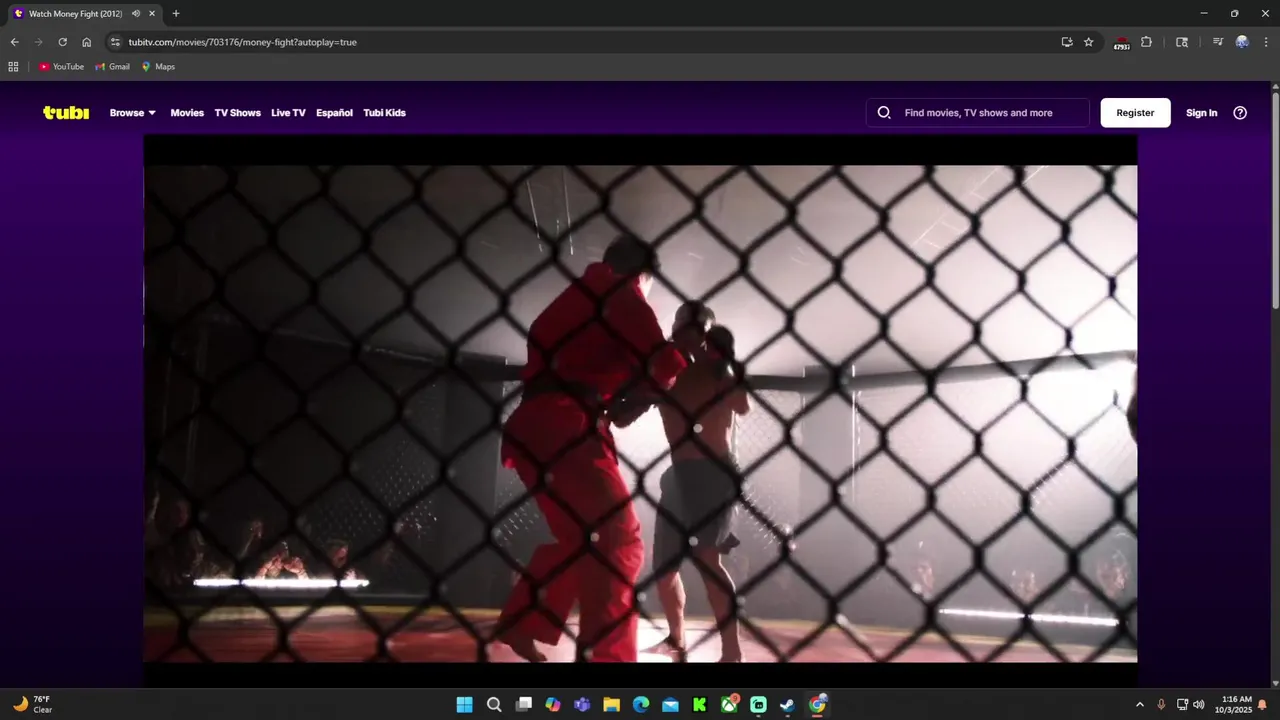The height and width of the screenshot is (720, 1280).
Task: Open Task View in taskbar
Action: [x=523, y=704]
